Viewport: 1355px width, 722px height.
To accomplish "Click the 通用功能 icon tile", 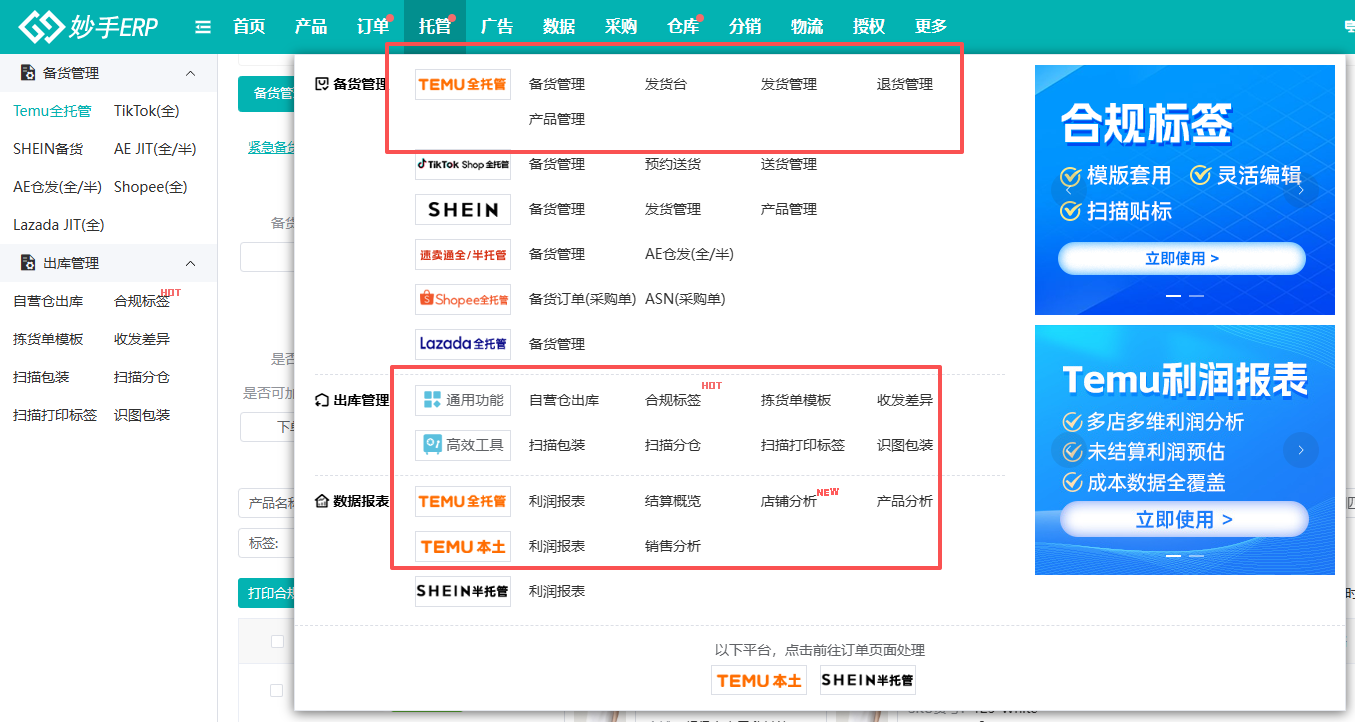I will point(462,400).
